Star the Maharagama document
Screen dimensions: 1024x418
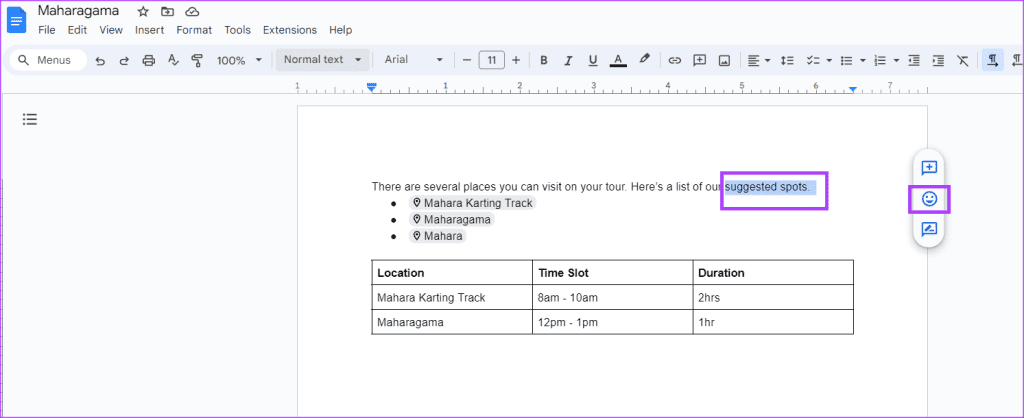[x=143, y=12]
